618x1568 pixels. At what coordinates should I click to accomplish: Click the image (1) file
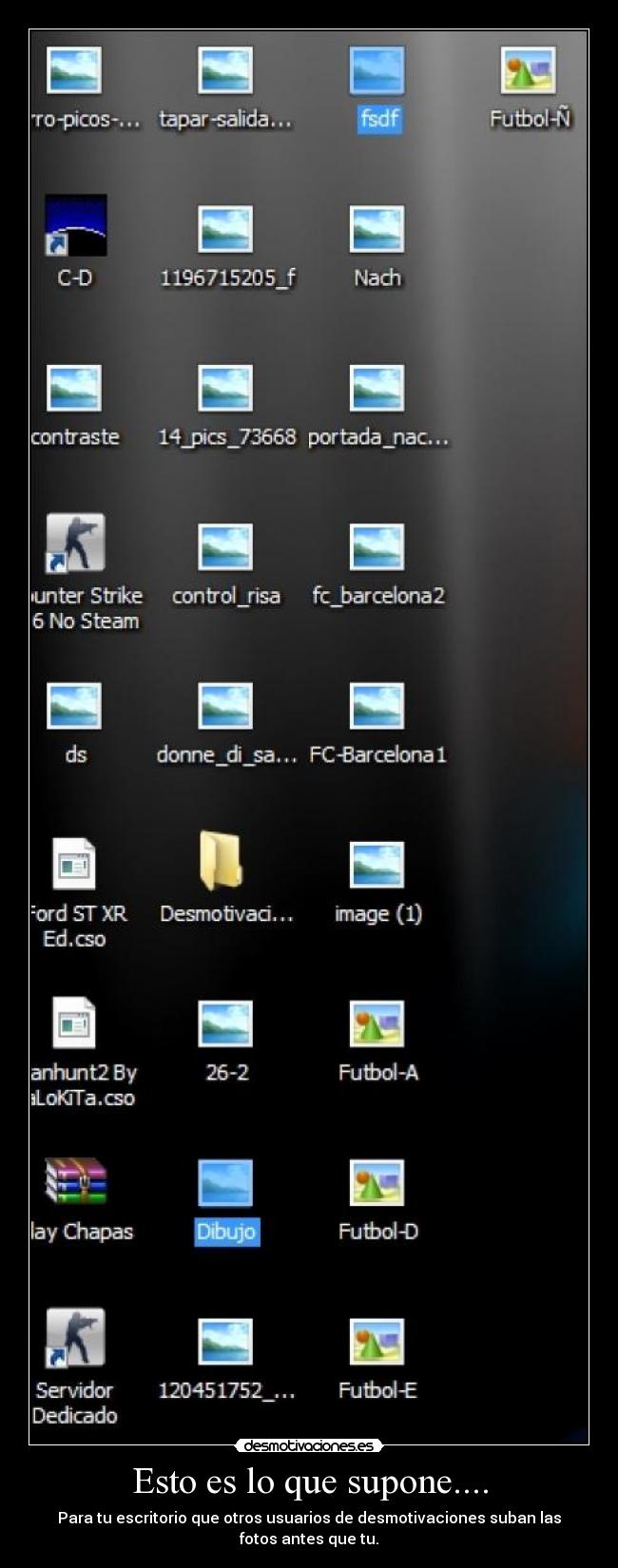coord(377,865)
